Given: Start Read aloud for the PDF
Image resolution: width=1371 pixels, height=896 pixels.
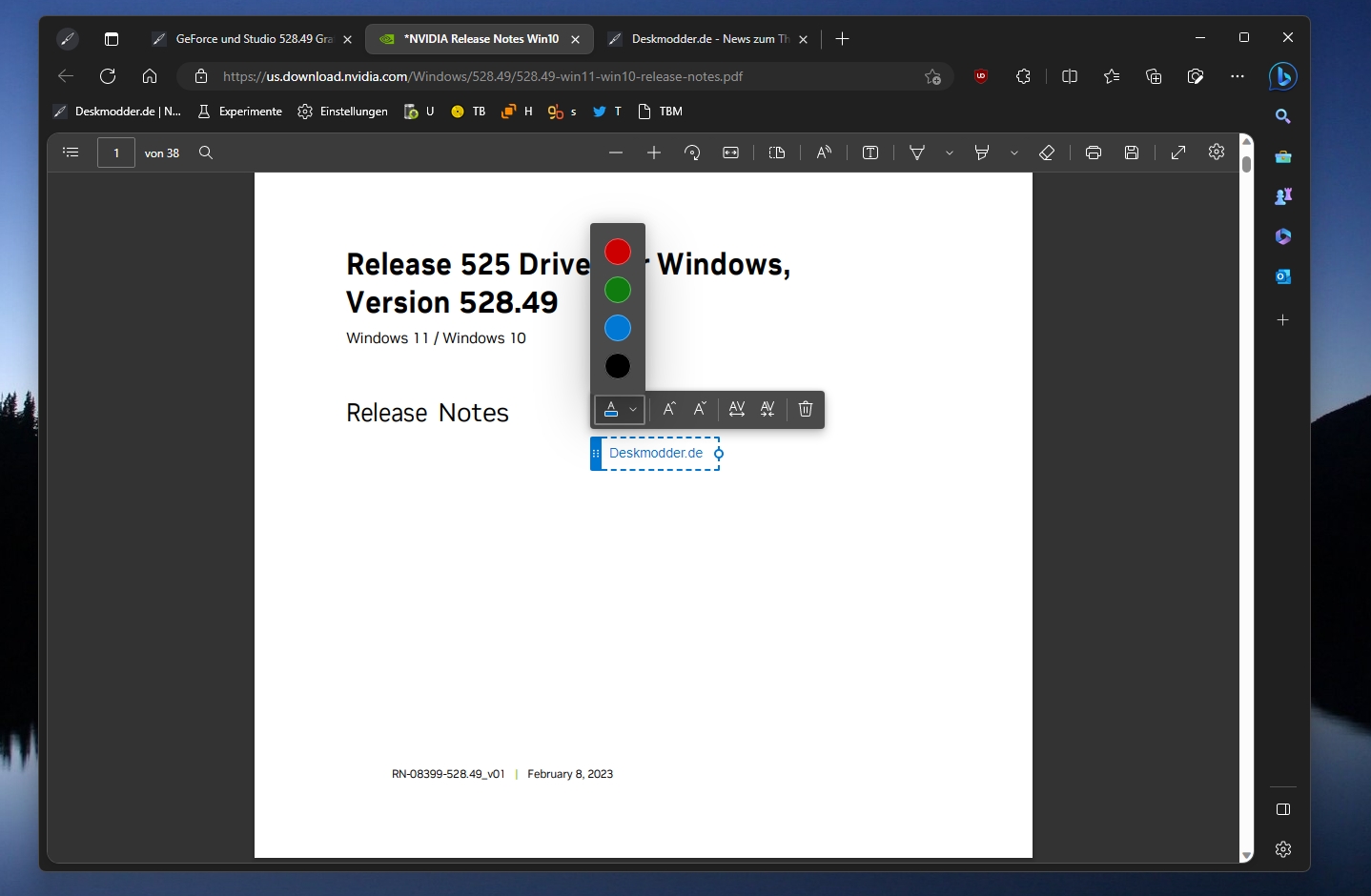Looking at the screenshot, I should [x=824, y=153].
